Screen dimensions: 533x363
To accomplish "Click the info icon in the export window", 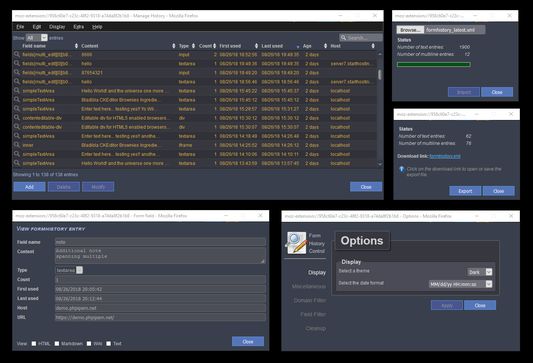I will tap(401, 169).
